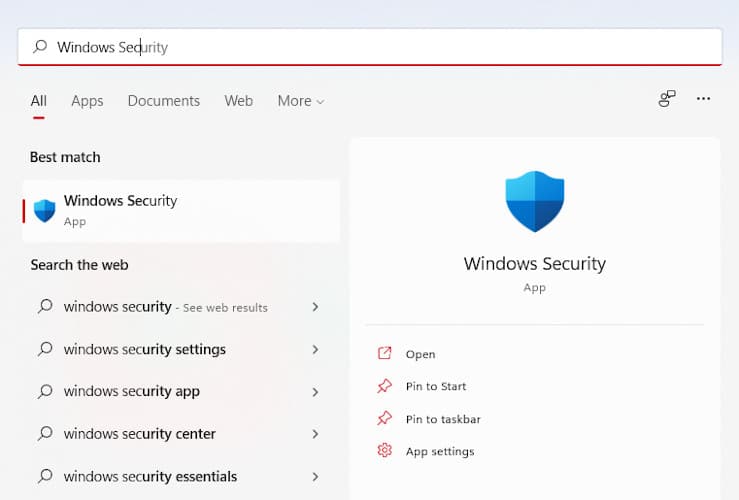
Task: Click the Pin to Start pin icon
Action: point(385,386)
